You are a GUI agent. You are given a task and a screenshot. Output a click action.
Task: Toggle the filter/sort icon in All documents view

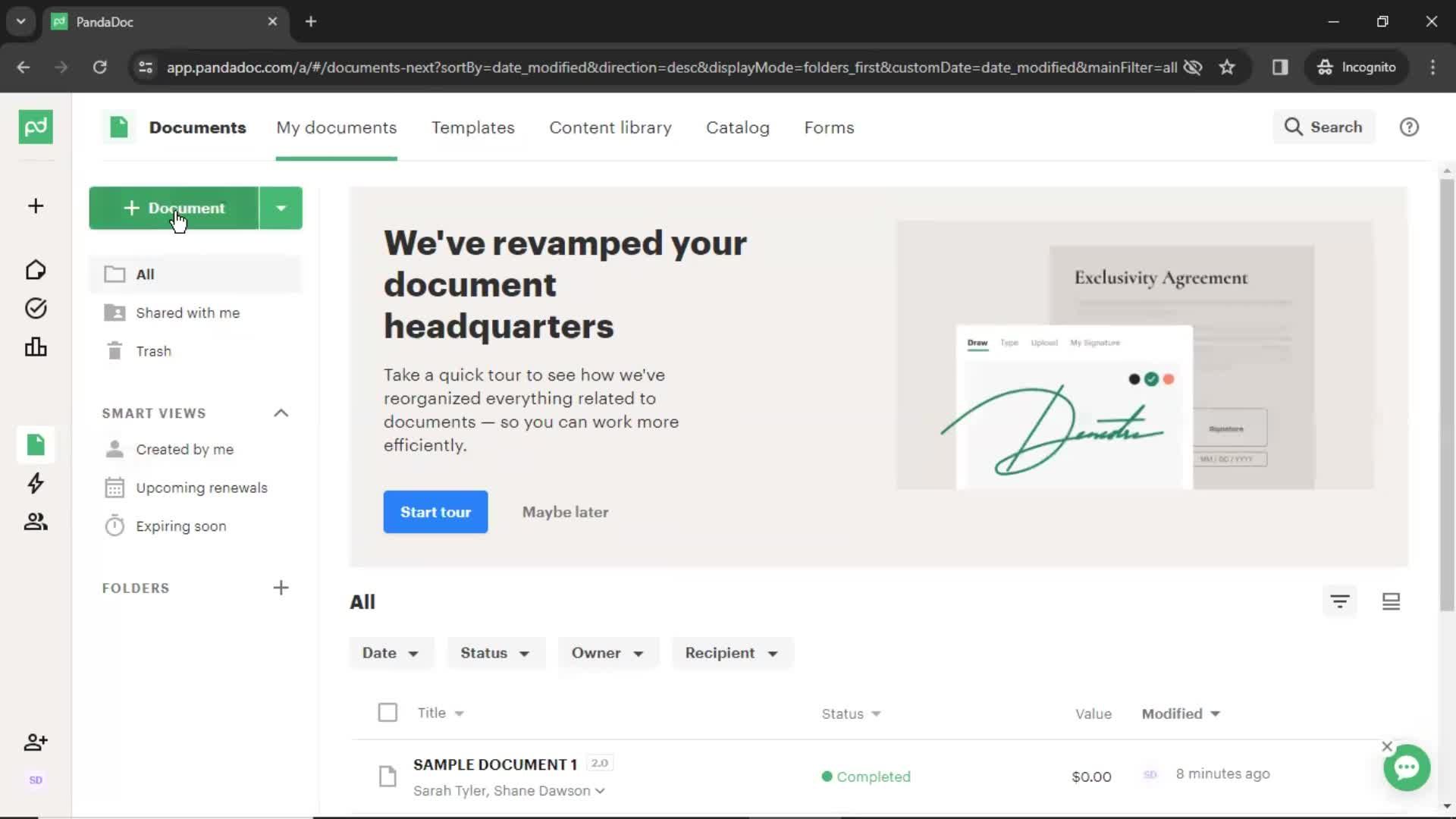(x=1339, y=601)
